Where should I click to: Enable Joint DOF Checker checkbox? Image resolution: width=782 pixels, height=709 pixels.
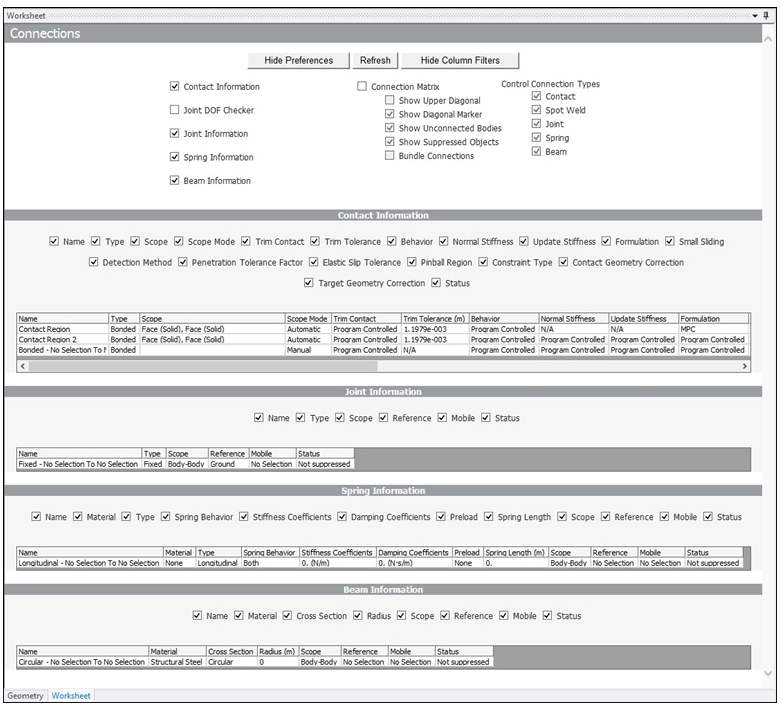pos(174,110)
